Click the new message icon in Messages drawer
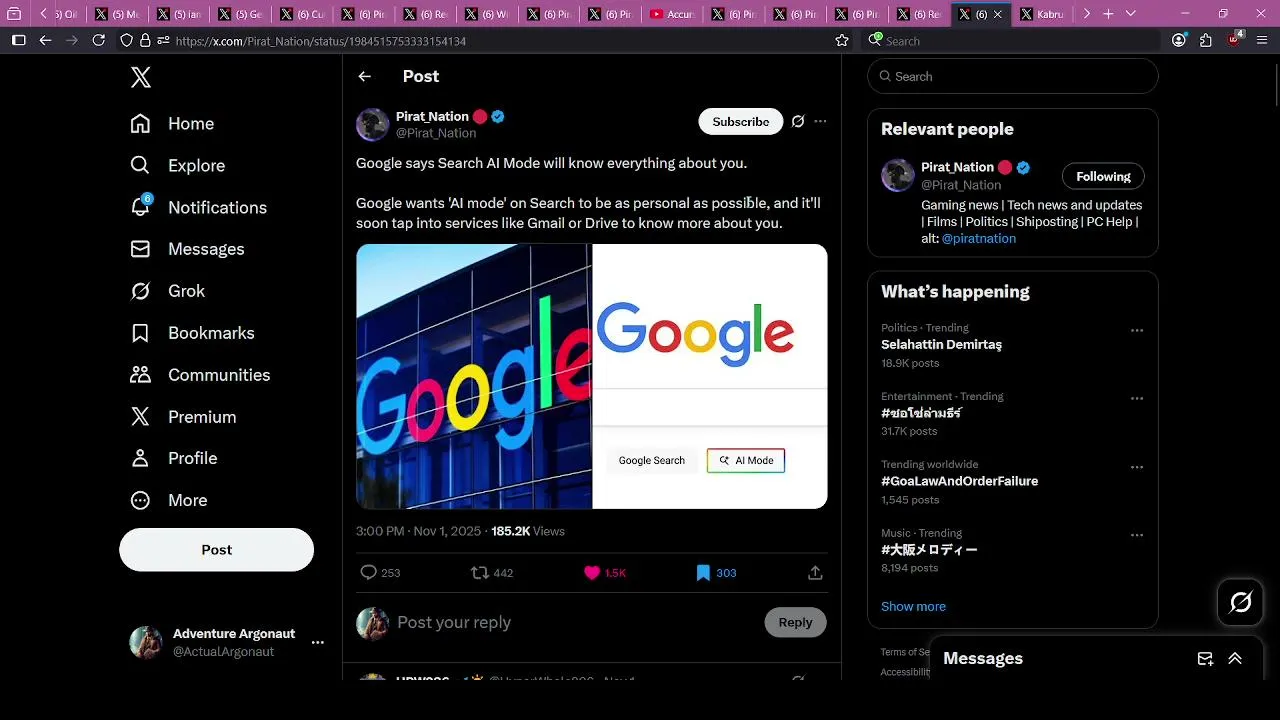The image size is (1280, 720). tap(1205, 659)
